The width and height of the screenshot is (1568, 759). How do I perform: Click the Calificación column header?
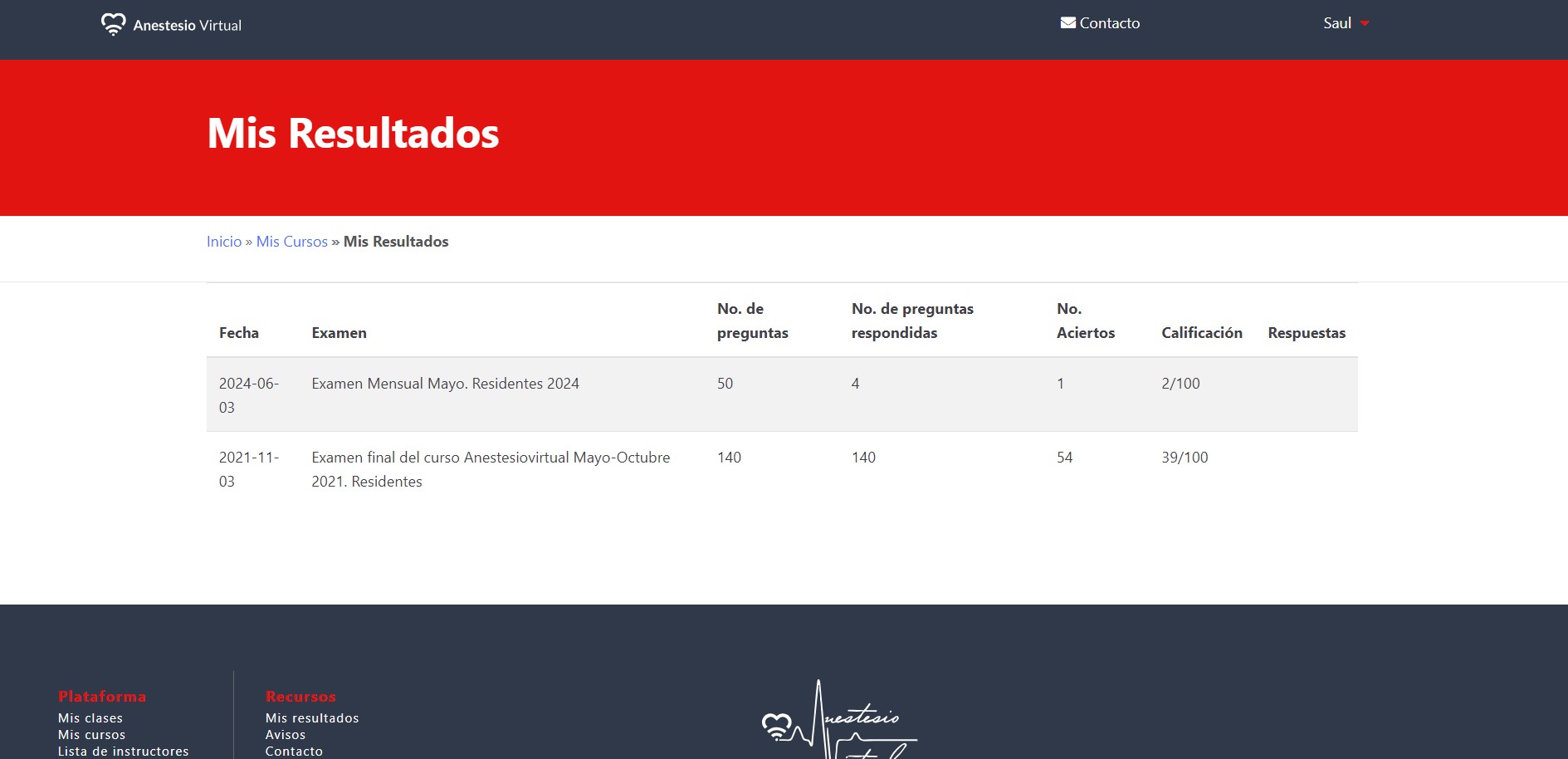tap(1201, 333)
